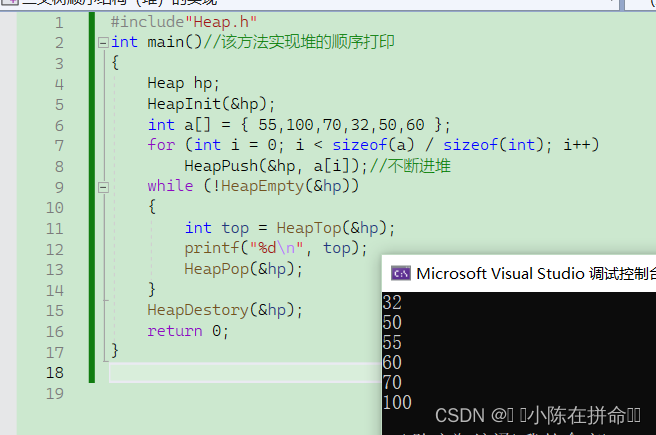656x435 pixels.
Task: Click HeapEmpty(&hp) in while condition
Action: tap(285, 186)
